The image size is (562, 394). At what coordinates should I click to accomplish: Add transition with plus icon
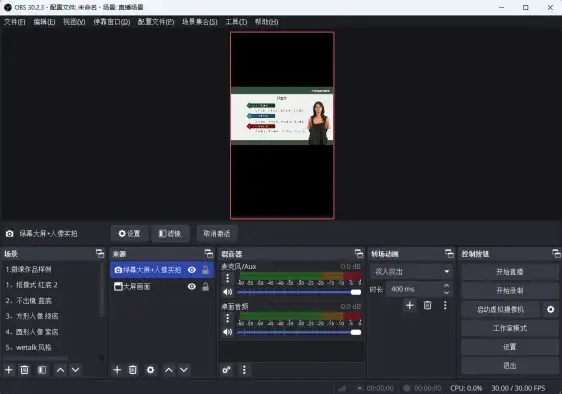tap(410, 305)
